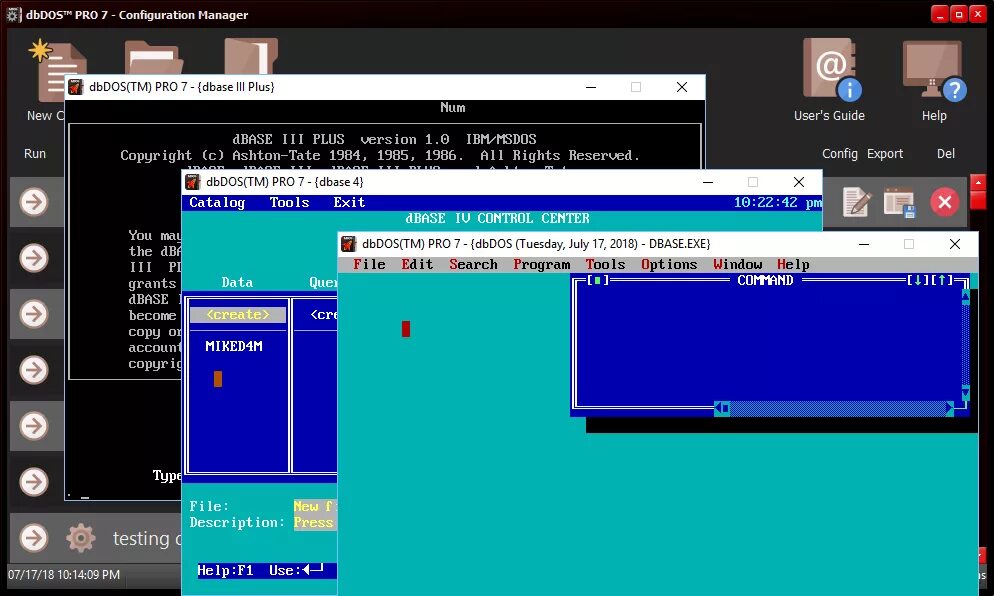Click inside the blue COMMAND input area

(769, 345)
